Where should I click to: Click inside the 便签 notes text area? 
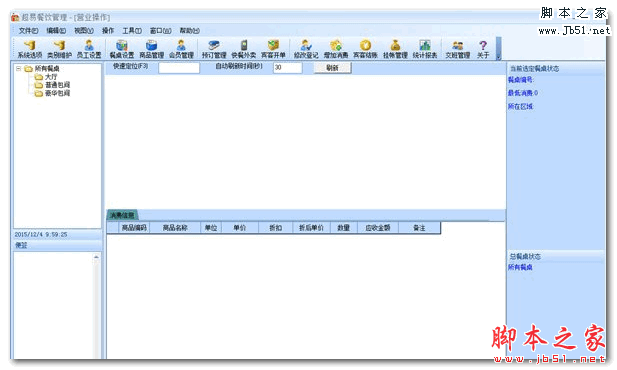[53, 305]
